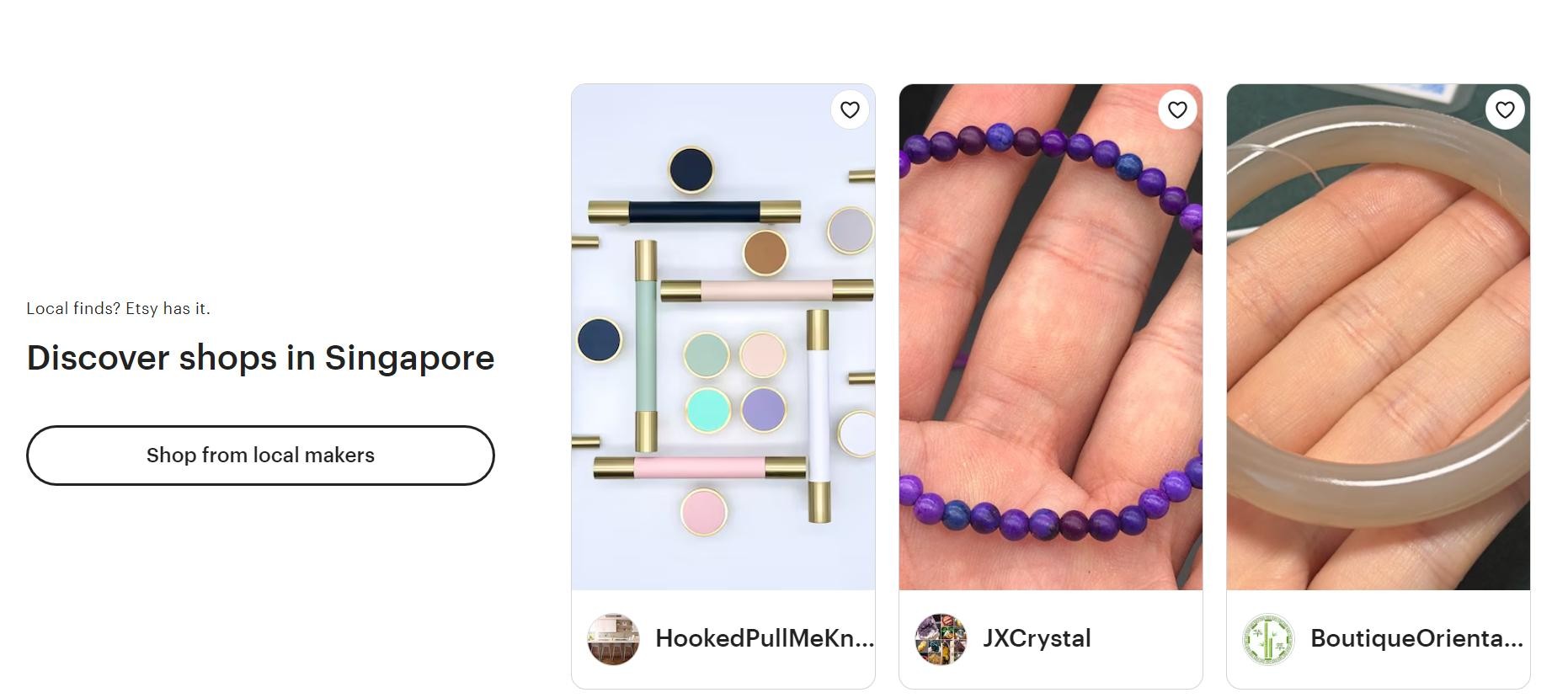This screenshot has height=698, width=1568.
Task: Select the BoutiqueOrienta bamboo logo avatar
Action: click(x=1268, y=639)
